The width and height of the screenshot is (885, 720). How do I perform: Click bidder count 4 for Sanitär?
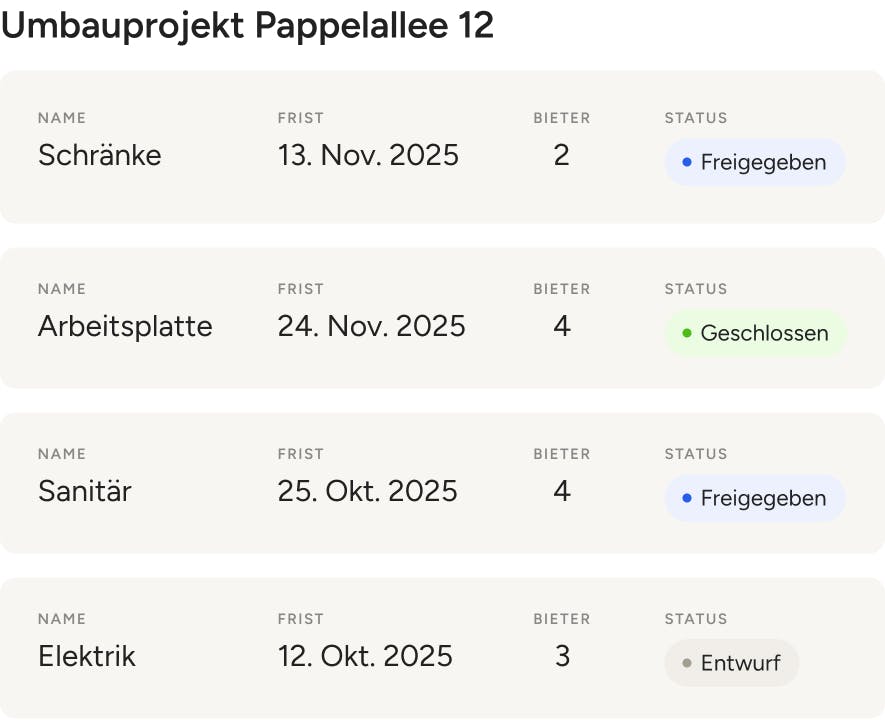pyautogui.click(x=562, y=491)
